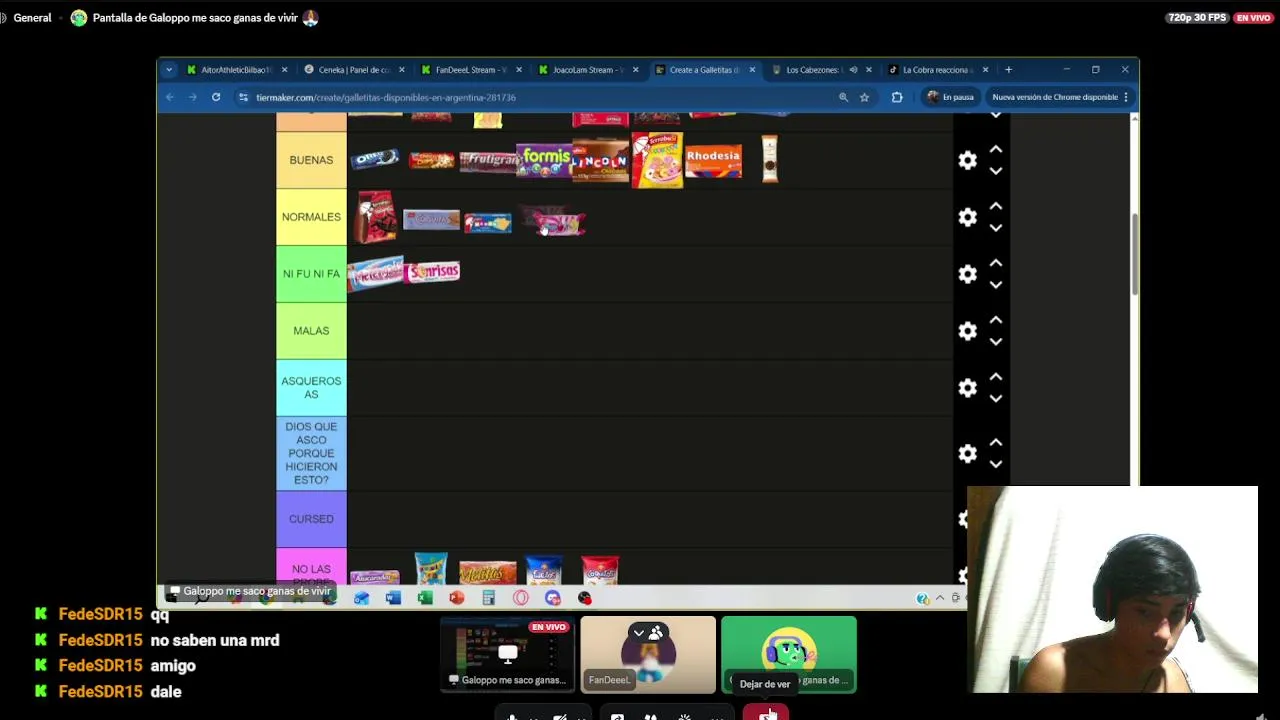Viewport: 1280px width, 720px height.
Task: Mute audio on Los Cabezones tab
Action: pos(853,70)
